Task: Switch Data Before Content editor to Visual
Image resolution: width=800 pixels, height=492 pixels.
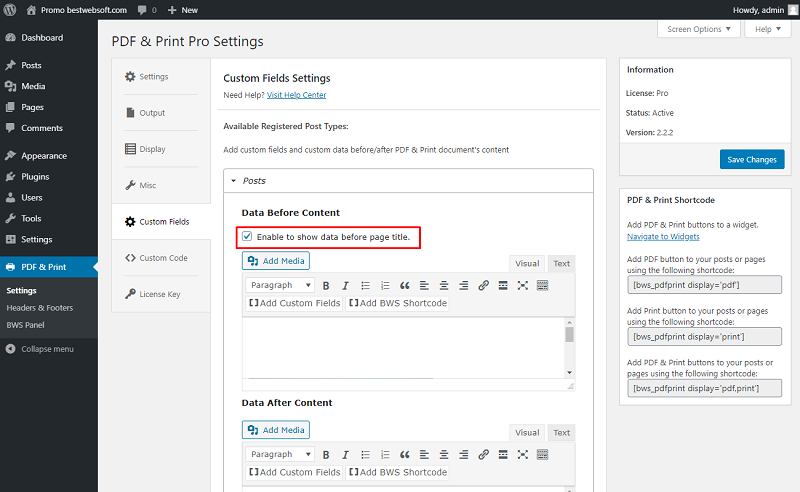Action: (527, 263)
